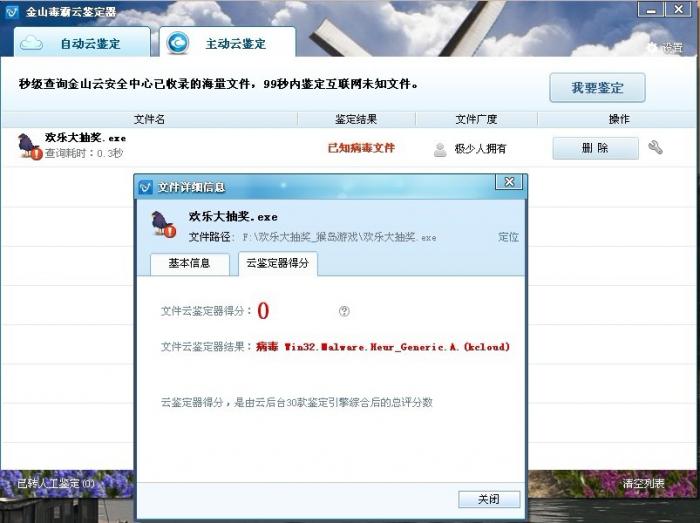Click the wrench tool icon beside 删除
Viewport: 700px width, 523px height.
coord(655,147)
